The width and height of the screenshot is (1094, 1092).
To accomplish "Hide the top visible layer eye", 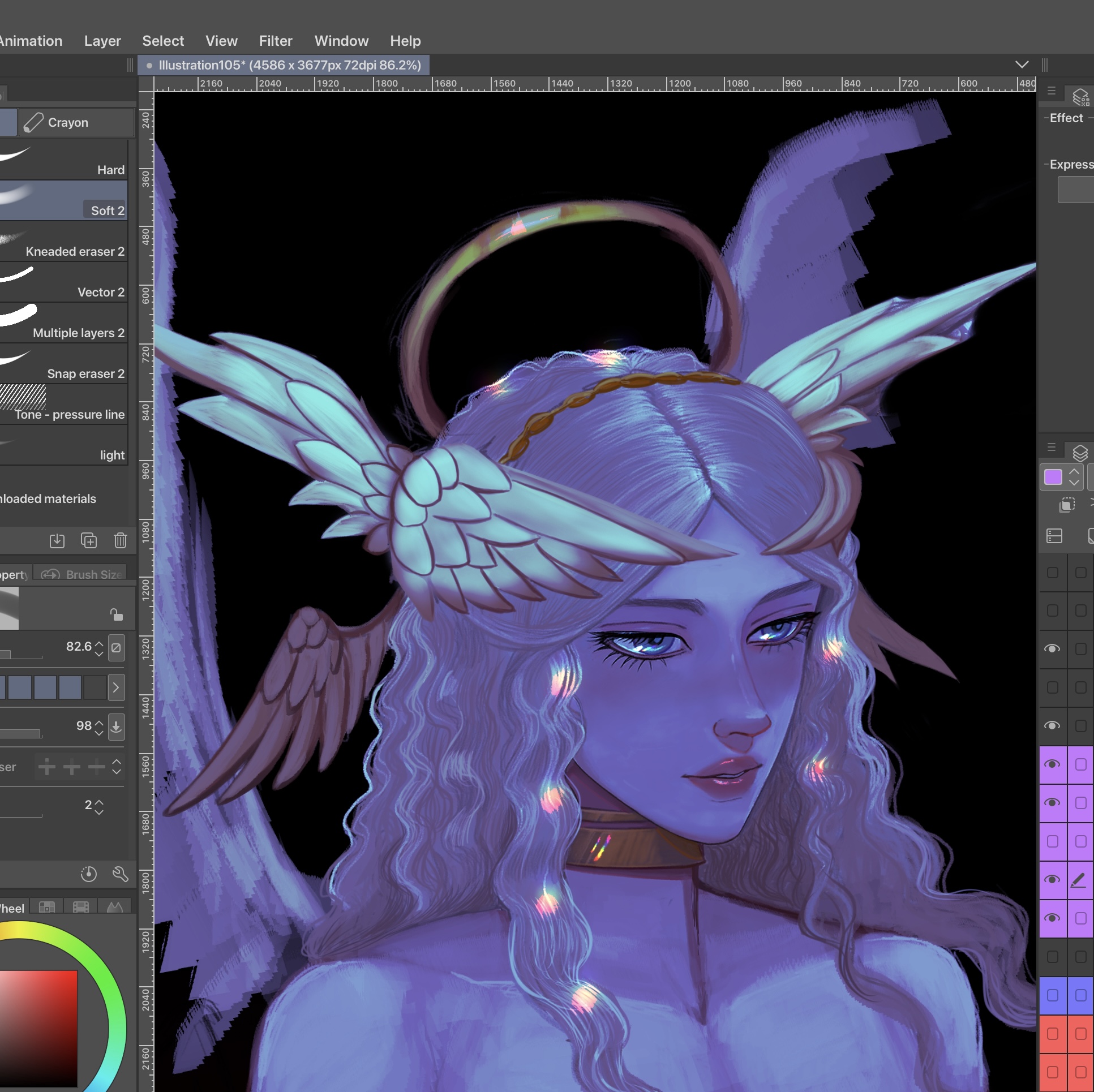I will click(1052, 649).
